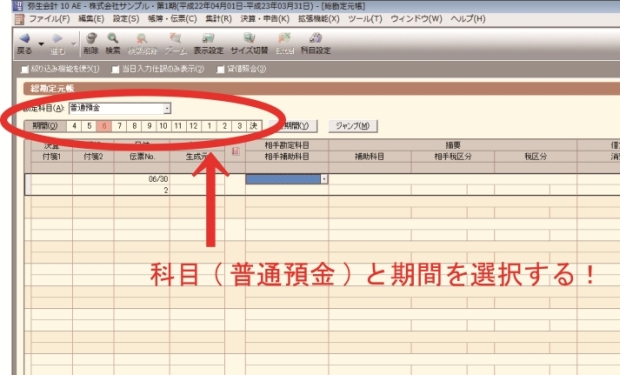Image resolution: width=620 pixels, height=375 pixels.
Task: Click the 摘要 column header
Action: [453, 146]
